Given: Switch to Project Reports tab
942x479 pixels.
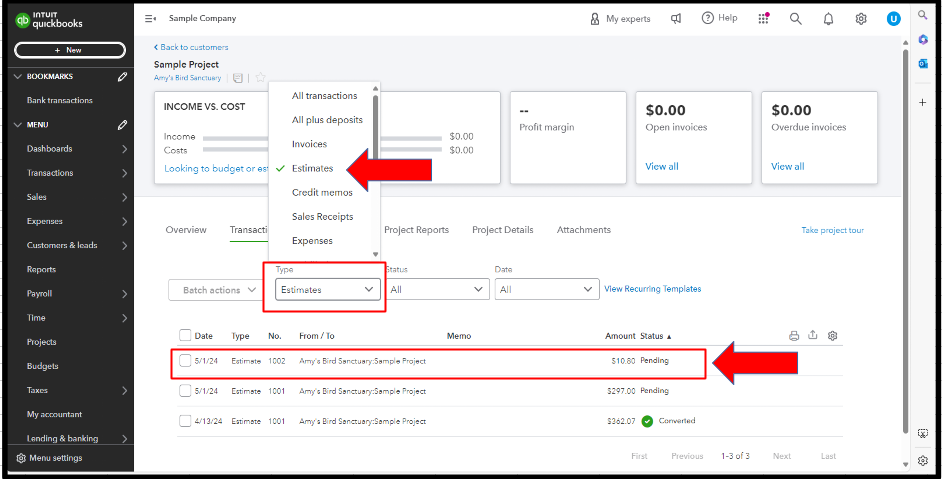Looking at the screenshot, I should 416,230.
